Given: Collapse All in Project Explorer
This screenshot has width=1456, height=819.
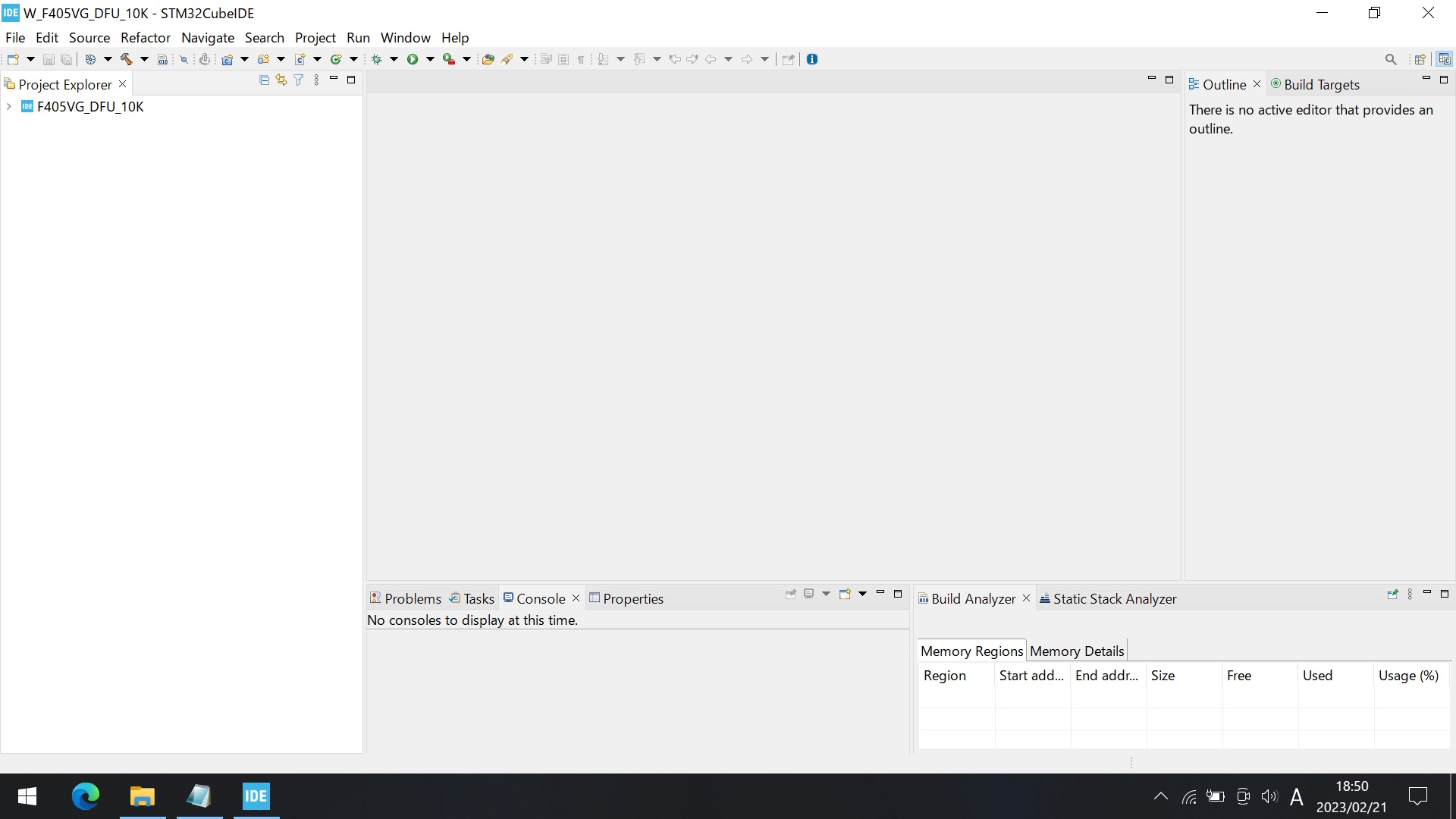Looking at the screenshot, I should [264, 80].
